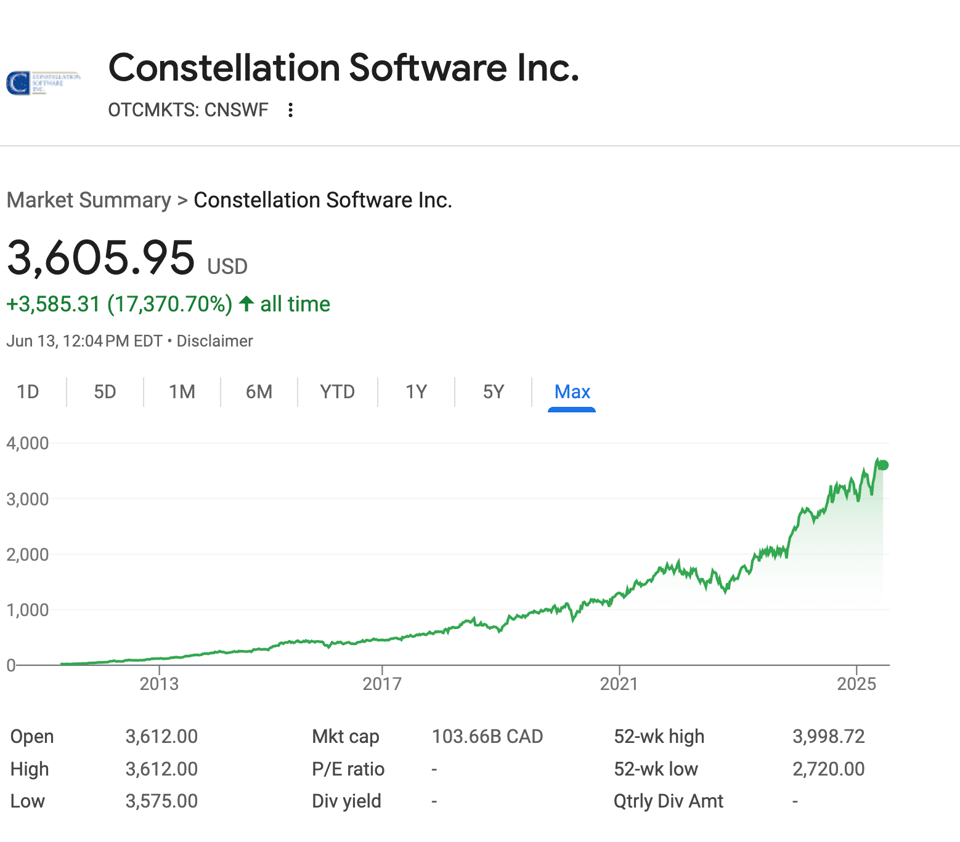The height and width of the screenshot is (842, 960).
Task: Show year-to-date YTD chart
Action: tap(337, 392)
